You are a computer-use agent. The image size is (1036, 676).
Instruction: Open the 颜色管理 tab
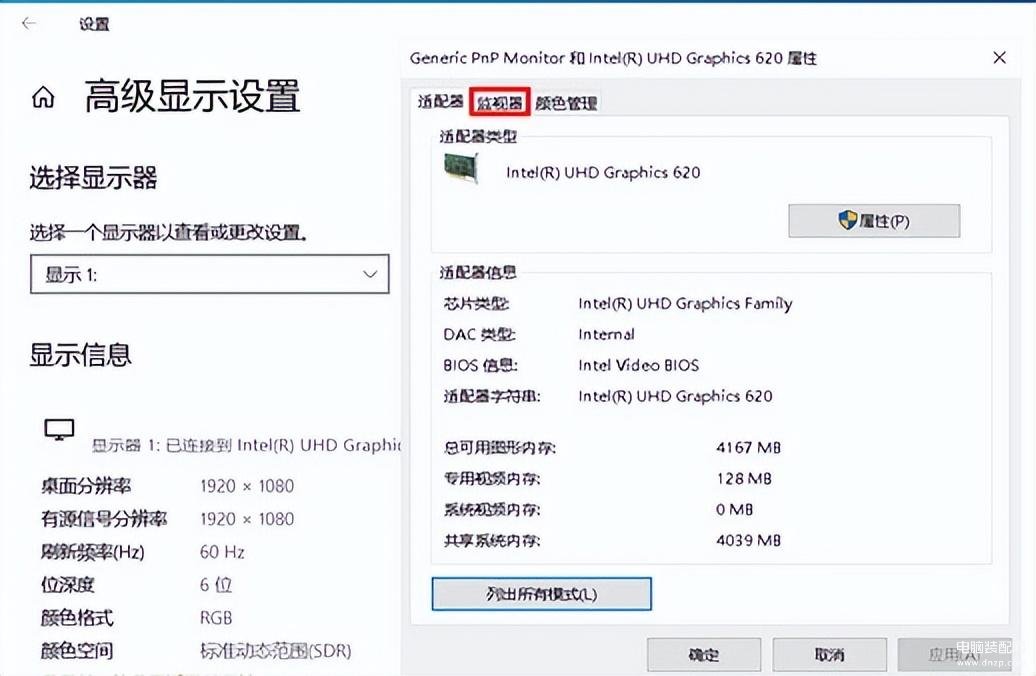566,103
